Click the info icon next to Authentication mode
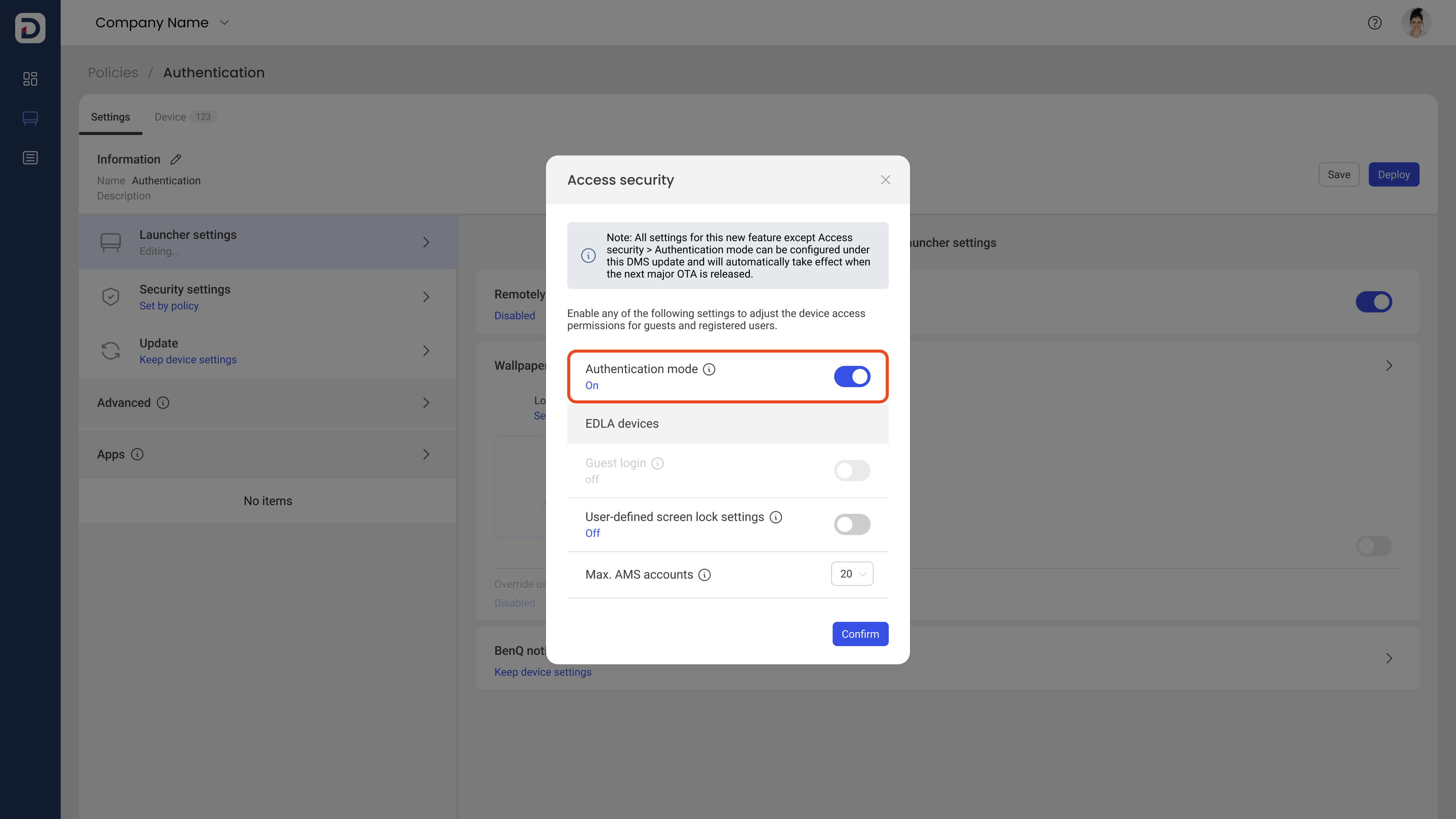Viewport: 1456px width, 819px height. [x=709, y=369]
